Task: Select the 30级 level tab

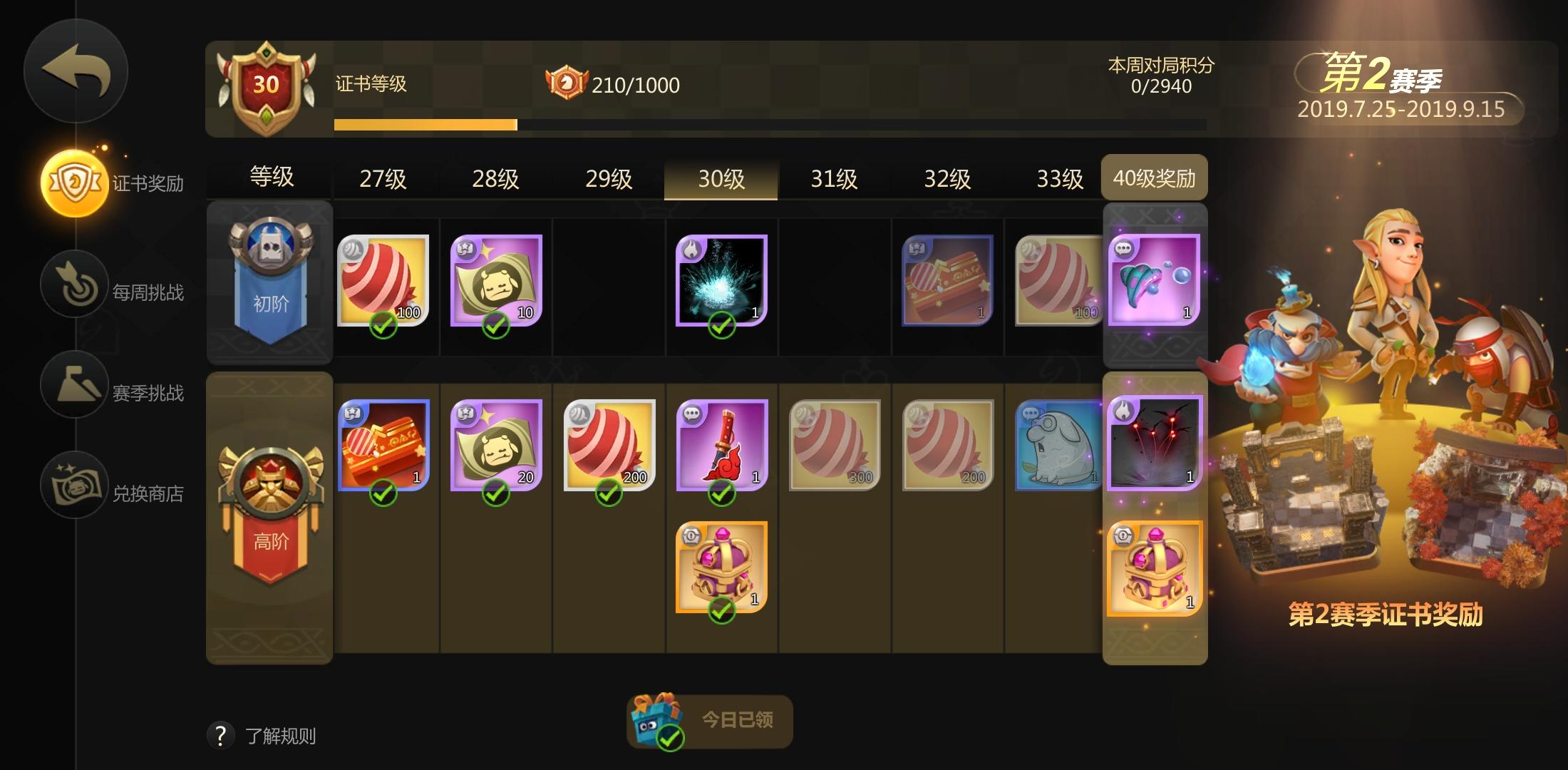Action: (721, 178)
